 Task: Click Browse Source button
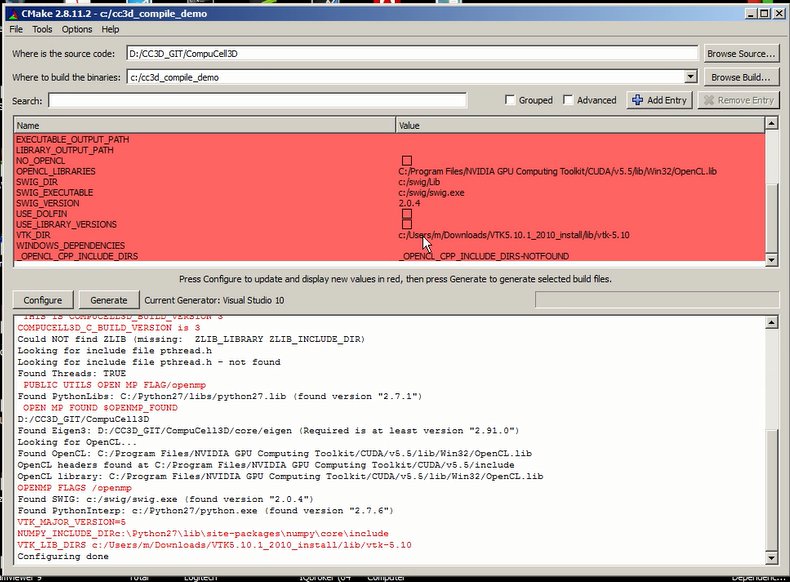pos(741,53)
